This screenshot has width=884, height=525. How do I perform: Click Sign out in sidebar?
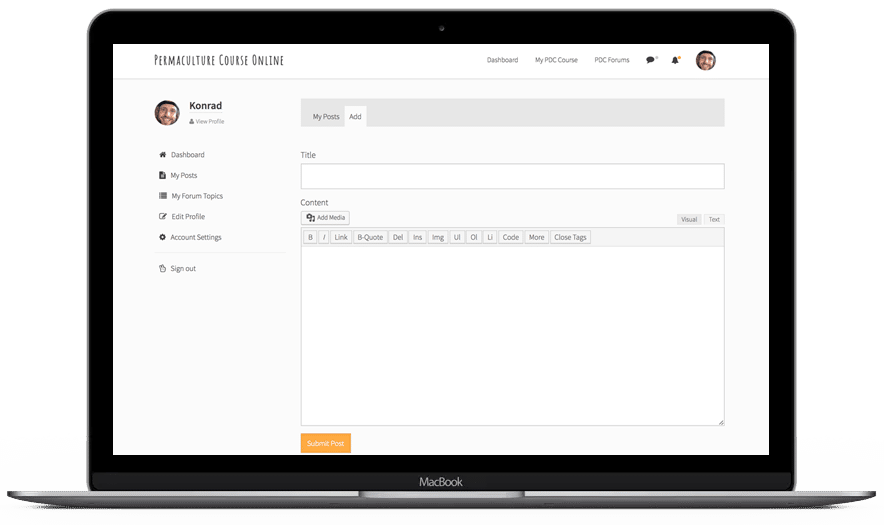(x=182, y=268)
